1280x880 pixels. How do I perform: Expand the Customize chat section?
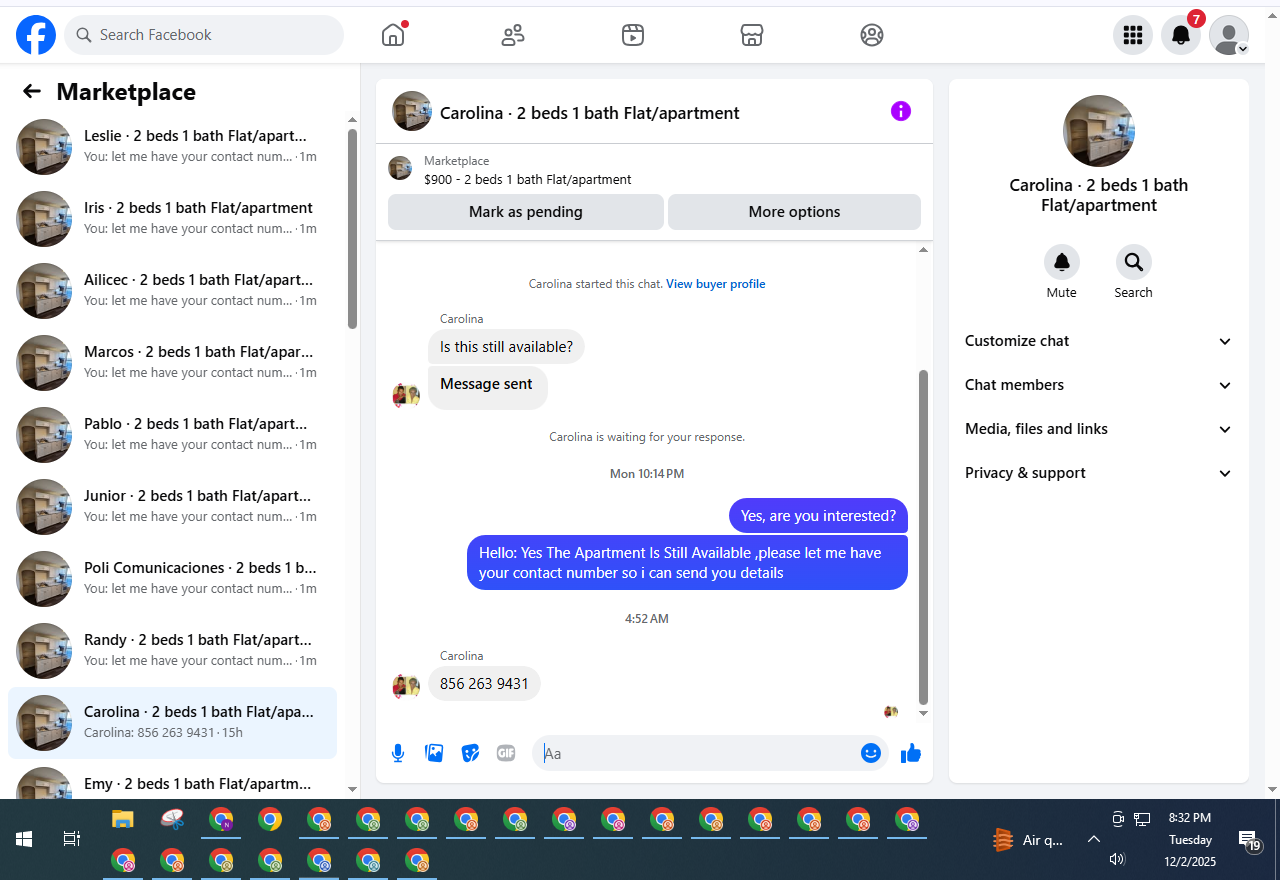click(1099, 341)
